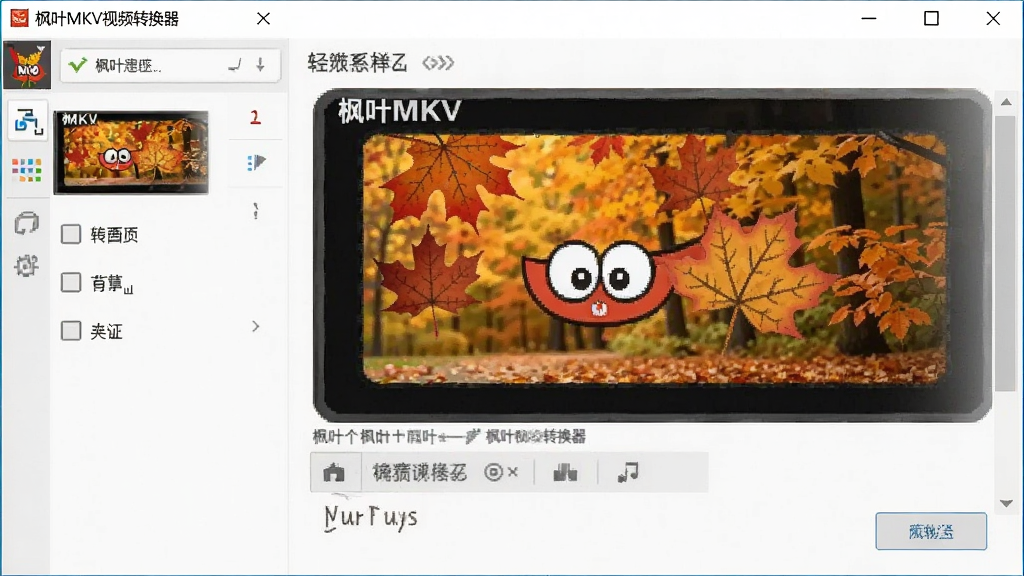Click the home icon in bottom toolbar
Screen dimensions: 1024x576
click(x=334, y=472)
